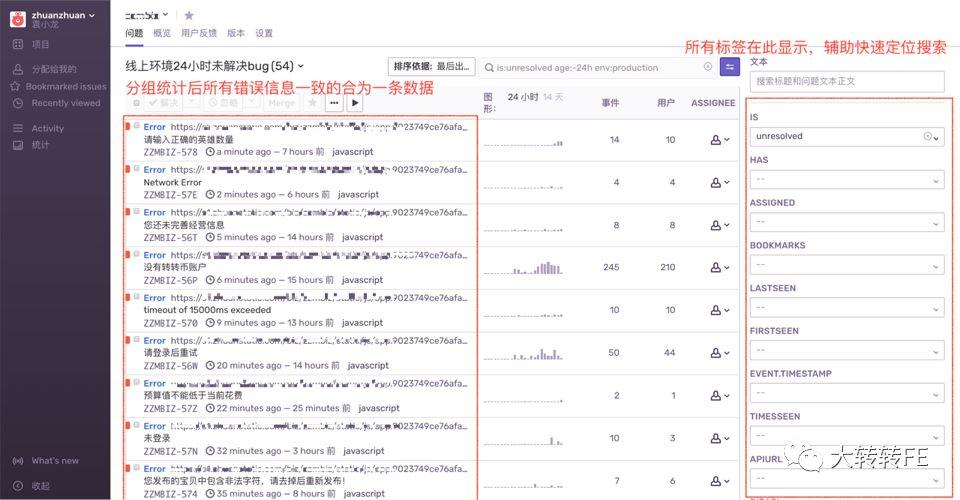Viewport: 960px width, 500px height.
Task: Switch graph to 24 小时
Action: 523,97
